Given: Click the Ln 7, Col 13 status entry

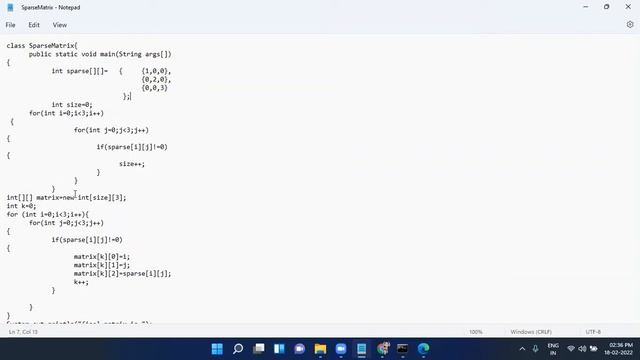Looking at the screenshot, I should 23,332.
